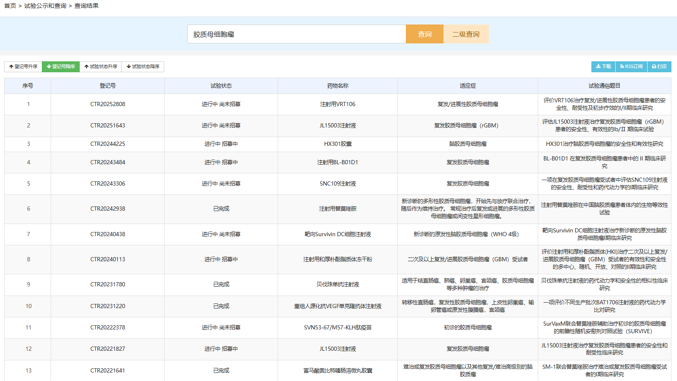Select drug name SNC109注射液
The width and height of the screenshot is (677, 381).
coord(338,184)
